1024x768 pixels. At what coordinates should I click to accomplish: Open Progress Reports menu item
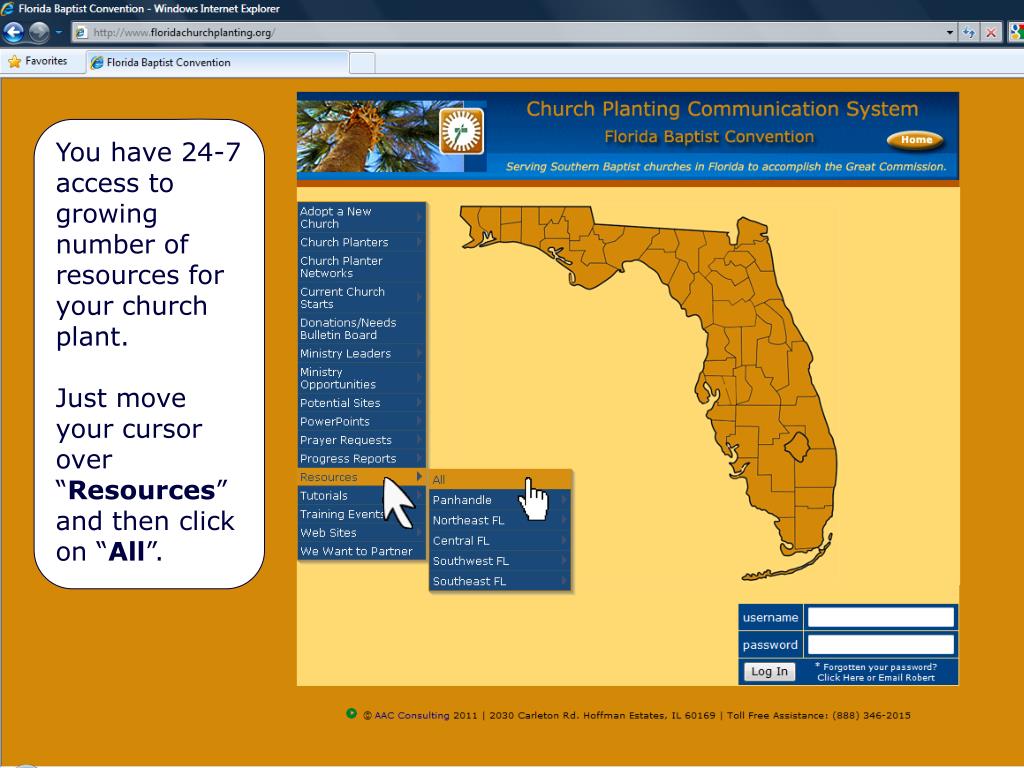pos(361,458)
